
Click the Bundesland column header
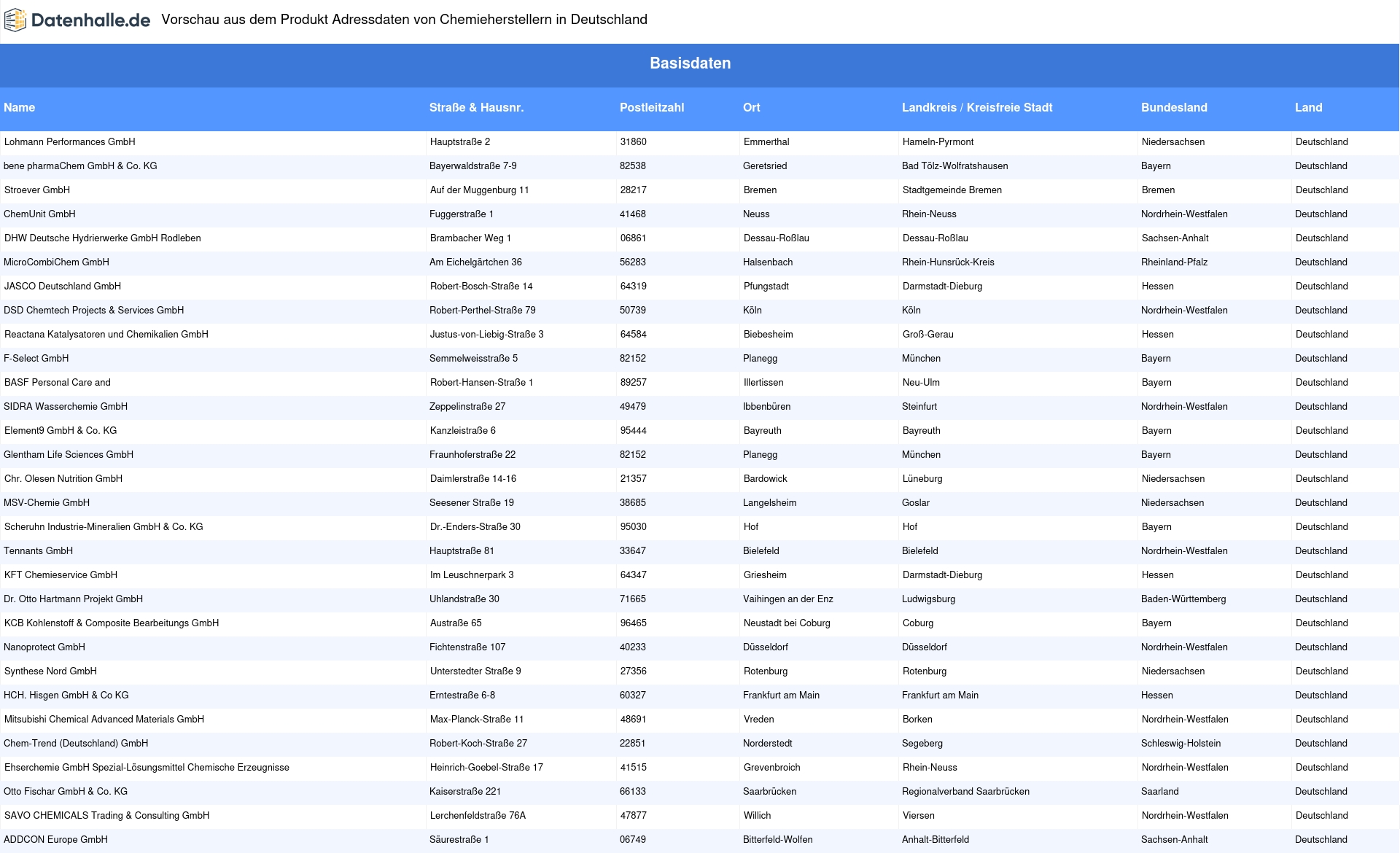click(x=1174, y=107)
